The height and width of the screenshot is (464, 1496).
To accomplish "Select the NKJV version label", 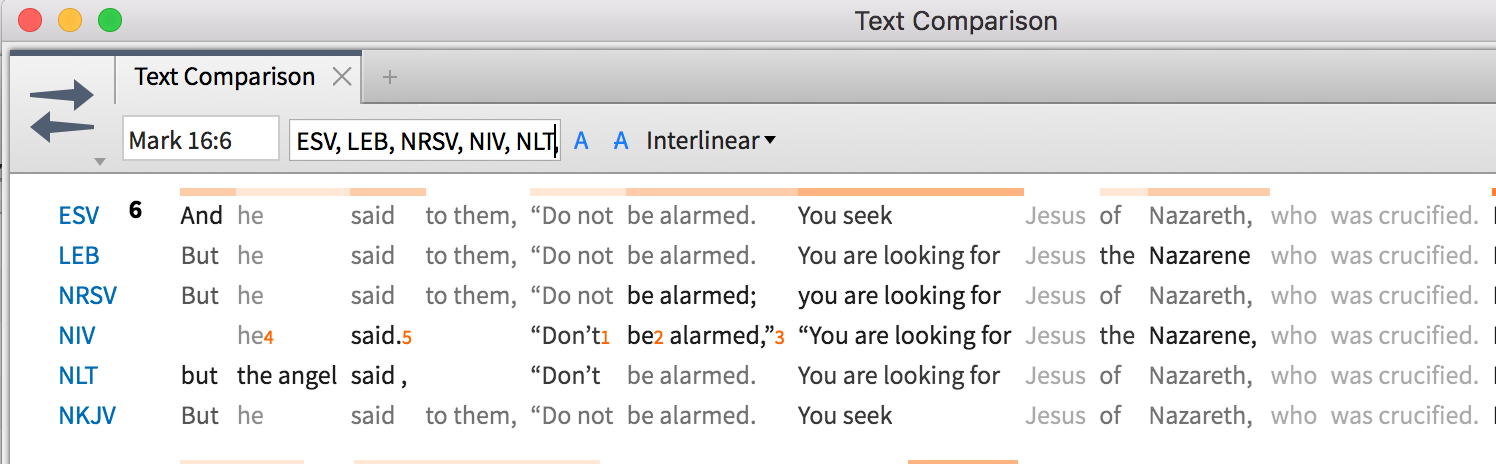I will pos(87,416).
